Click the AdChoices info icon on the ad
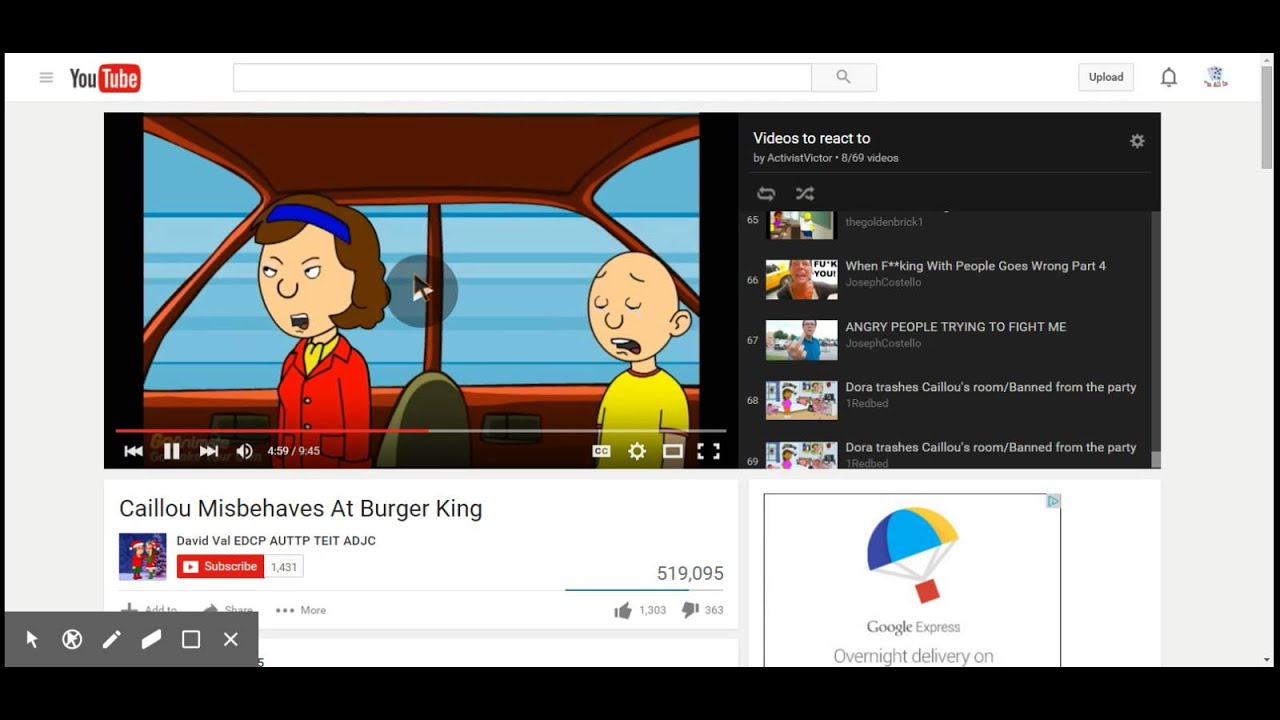The height and width of the screenshot is (720, 1280). coord(1053,501)
